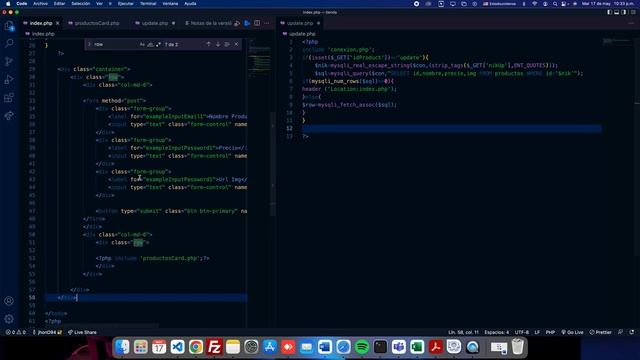Open the Run and Debug view

[9, 80]
